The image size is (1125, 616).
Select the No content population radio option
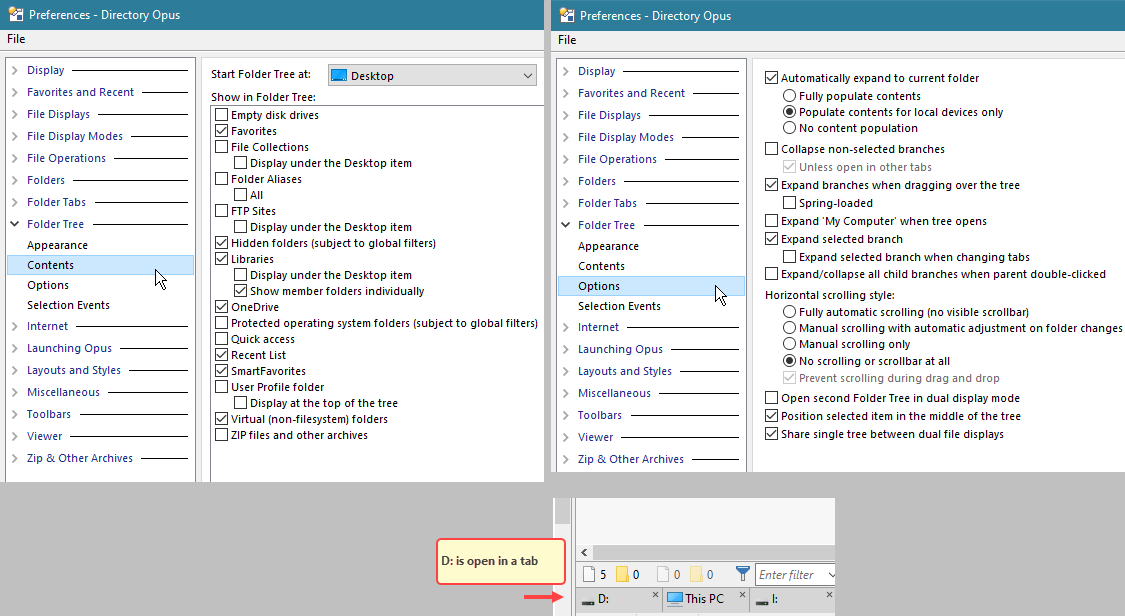[789, 128]
